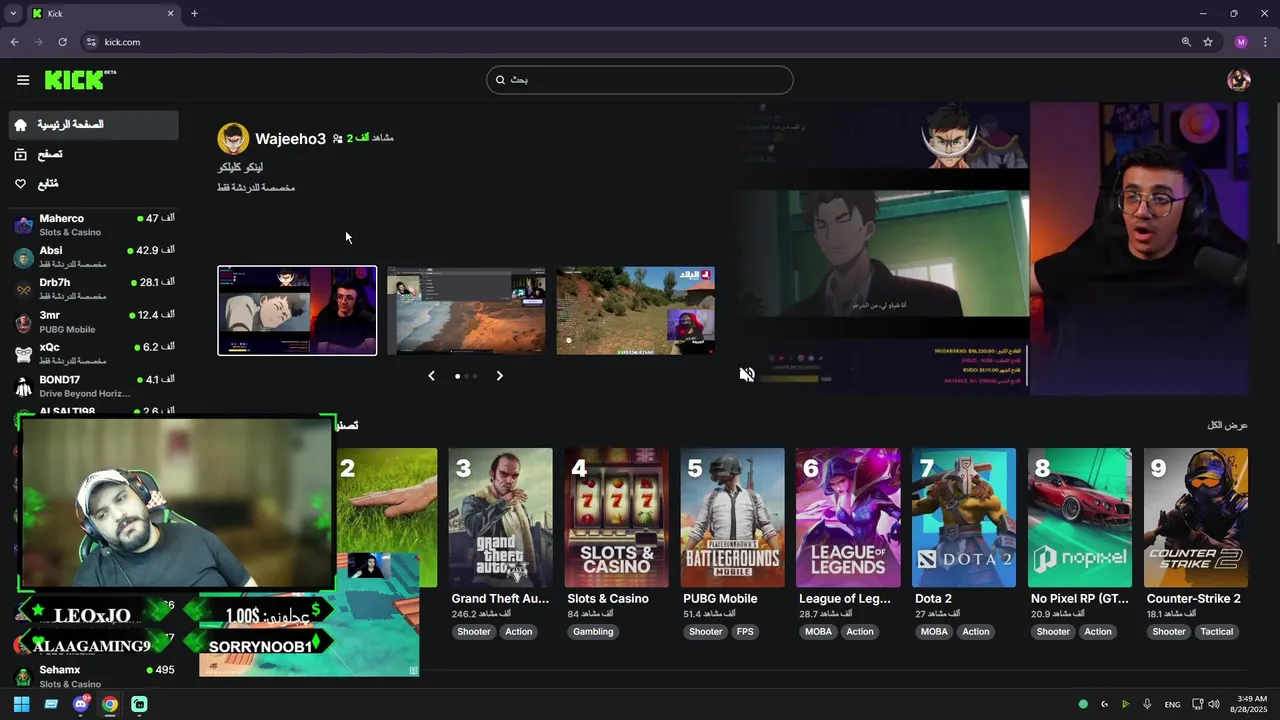Reload the page in Chrome
Viewport: 1280px width, 720px height.
tap(62, 42)
